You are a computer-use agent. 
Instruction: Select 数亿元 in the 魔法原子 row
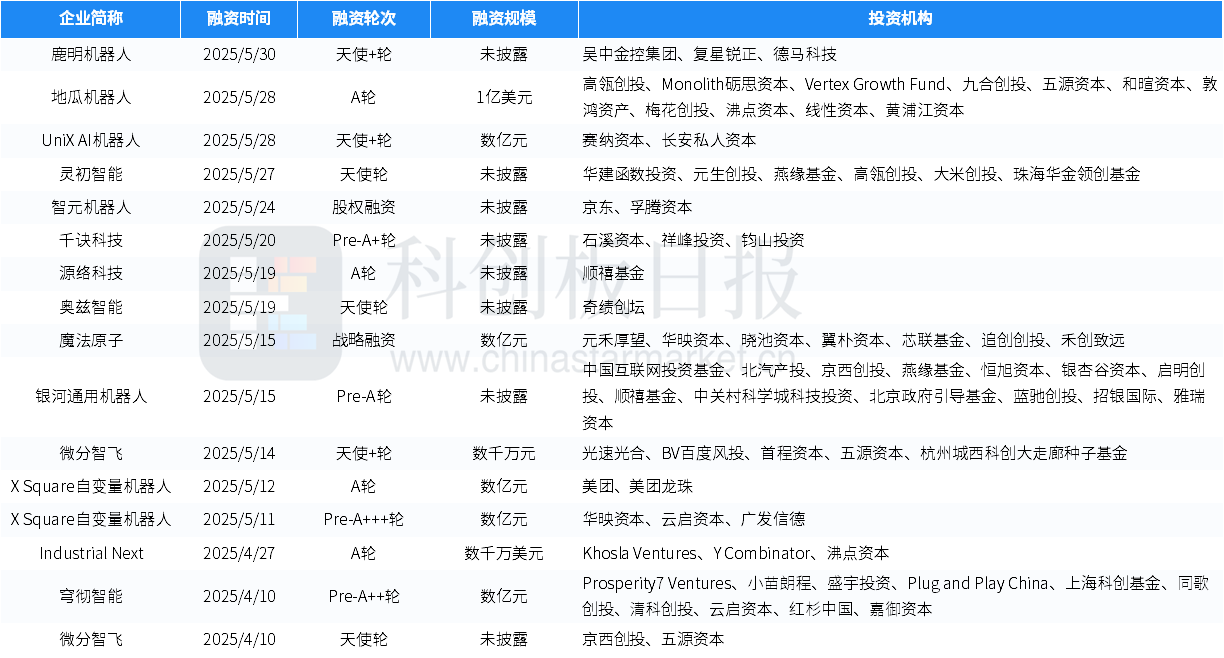coord(503,340)
